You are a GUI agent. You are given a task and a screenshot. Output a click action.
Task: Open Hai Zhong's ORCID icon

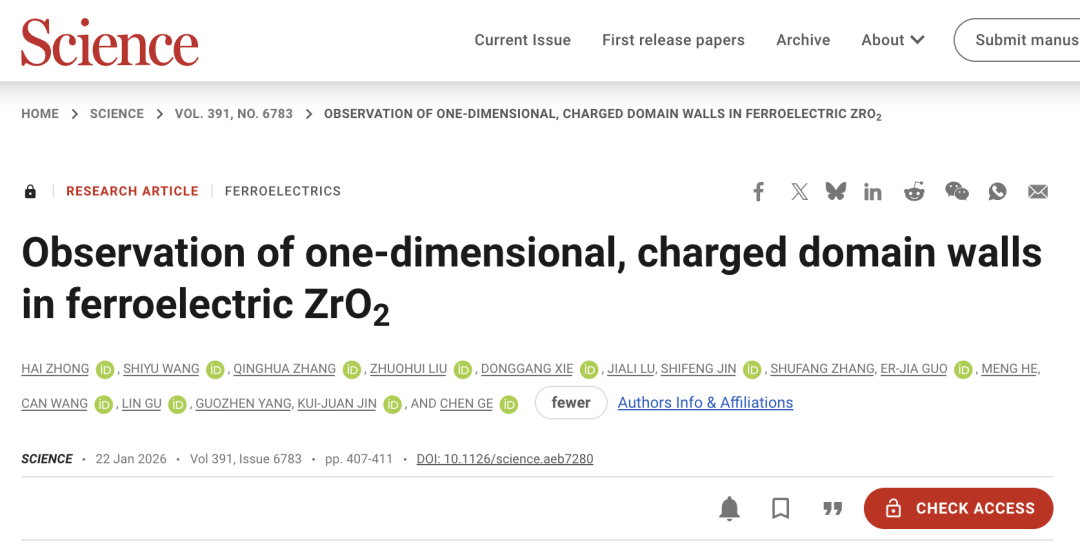tap(105, 369)
